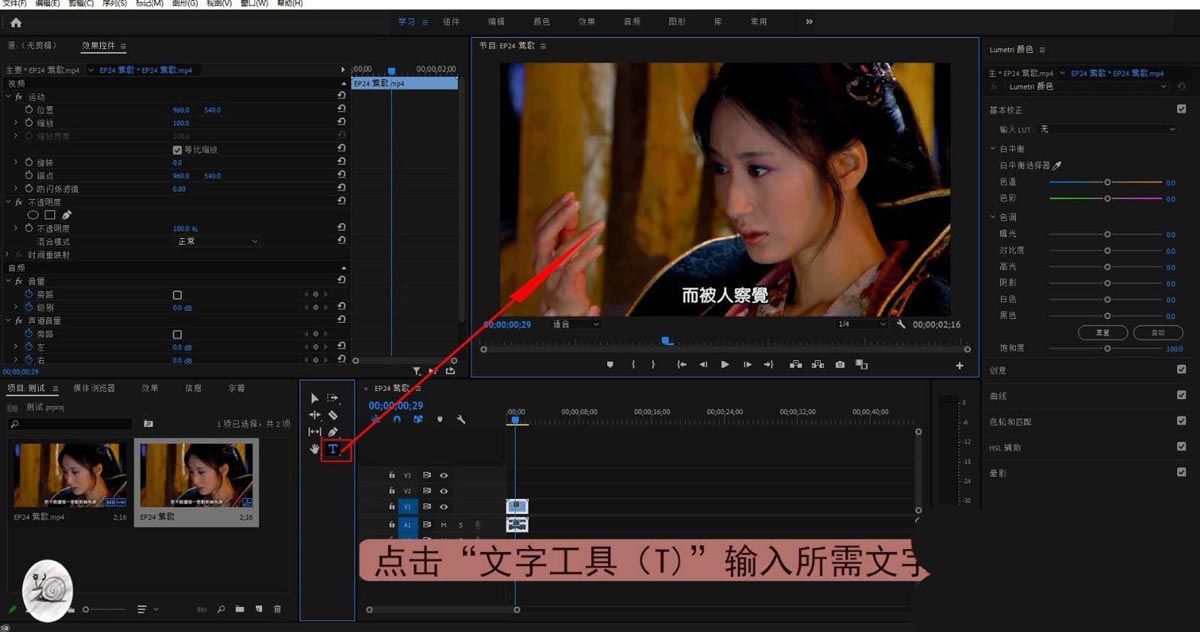This screenshot has width=1200, height=632.
Task: Select the opacity pen mask tool
Action: coord(67,215)
